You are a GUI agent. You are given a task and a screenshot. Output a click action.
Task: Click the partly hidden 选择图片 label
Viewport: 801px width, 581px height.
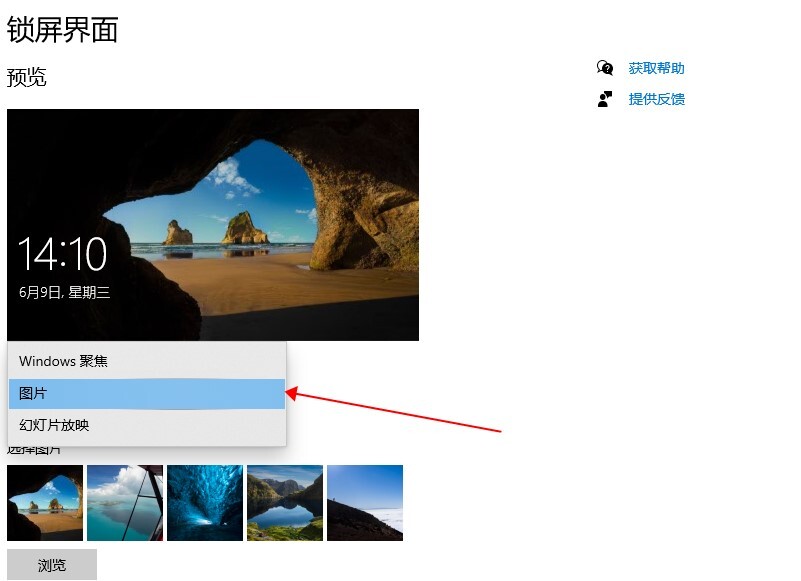pos(34,450)
